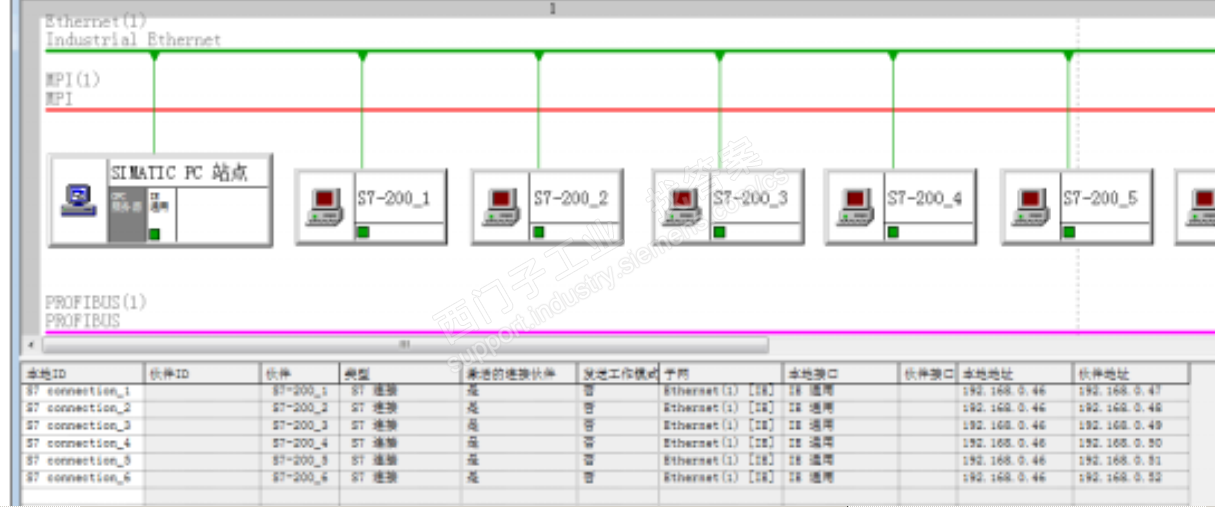Click the Ethernet(1) network label
1215x507 pixels.
pos(95,21)
